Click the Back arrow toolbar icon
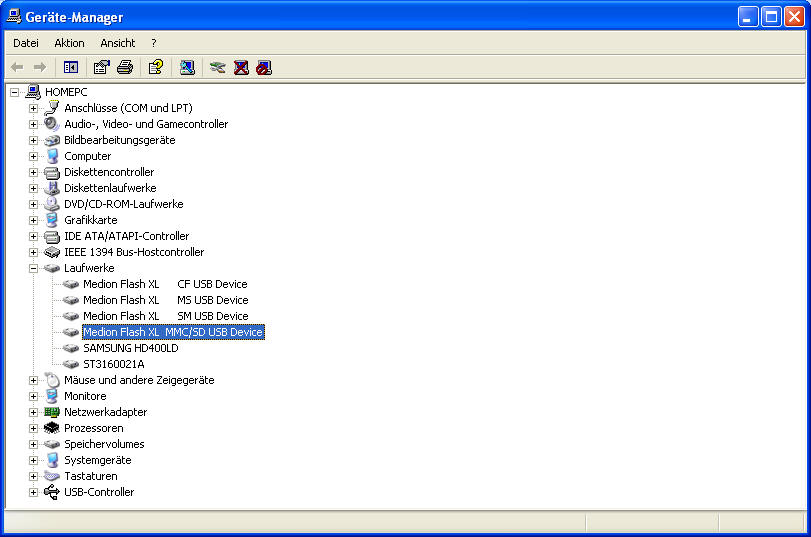Image resolution: width=811 pixels, height=537 pixels. (x=17, y=67)
